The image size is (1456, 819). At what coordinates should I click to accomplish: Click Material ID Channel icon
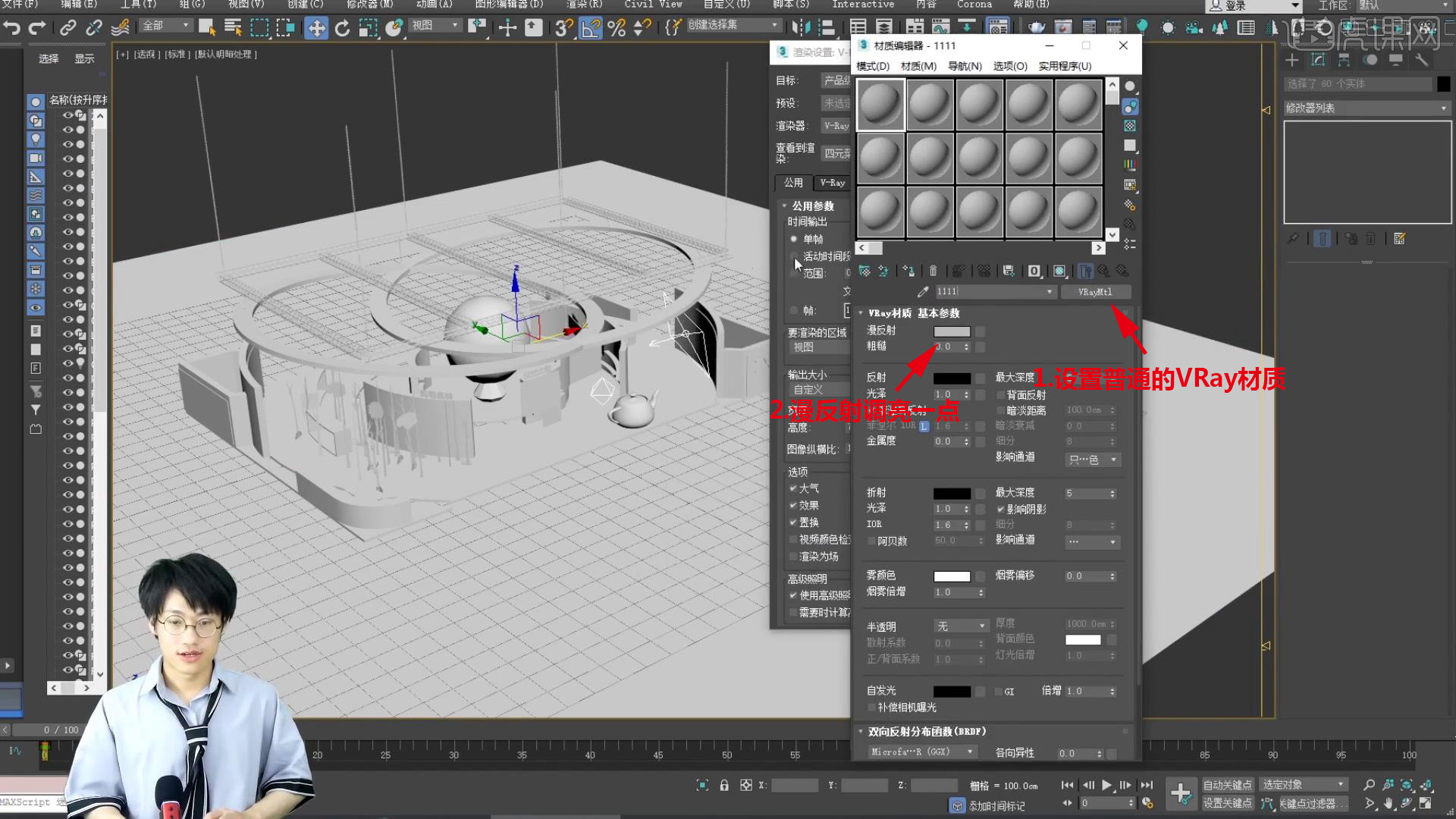click(1034, 271)
